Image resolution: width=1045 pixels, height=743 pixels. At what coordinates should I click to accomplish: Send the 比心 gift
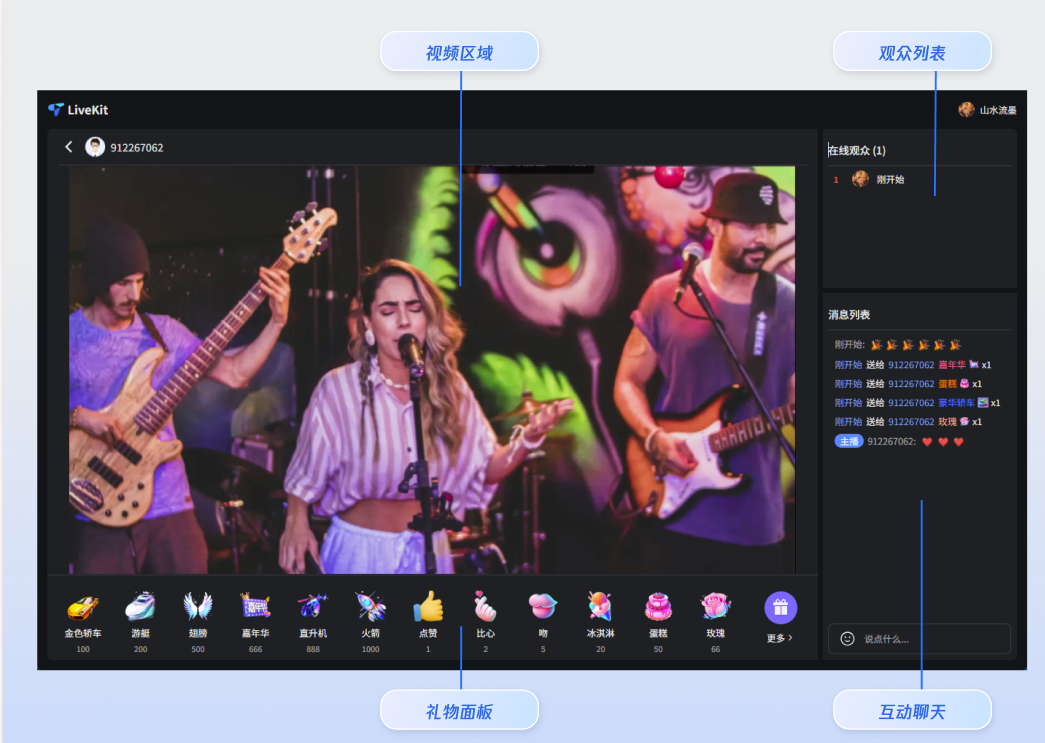point(486,622)
